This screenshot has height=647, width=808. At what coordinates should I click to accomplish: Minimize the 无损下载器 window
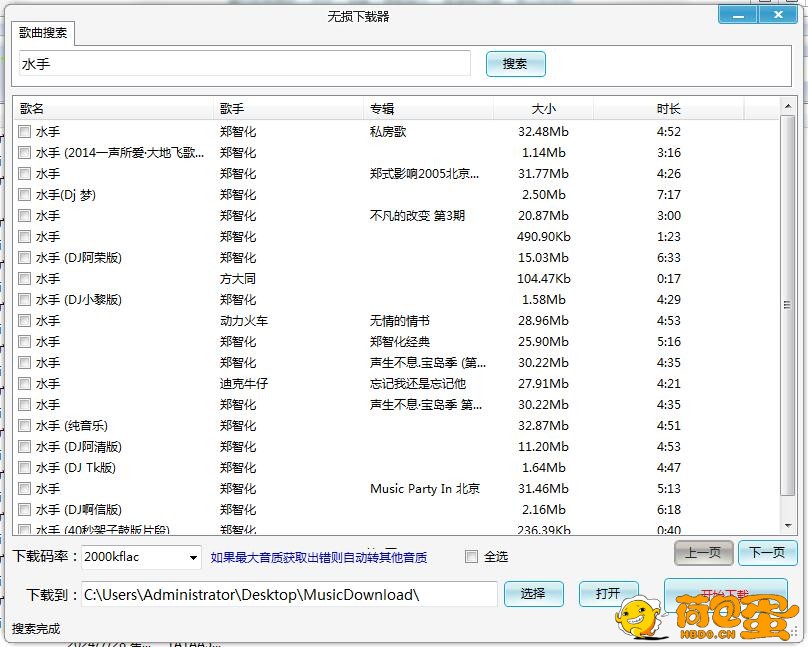(x=737, y=15)
